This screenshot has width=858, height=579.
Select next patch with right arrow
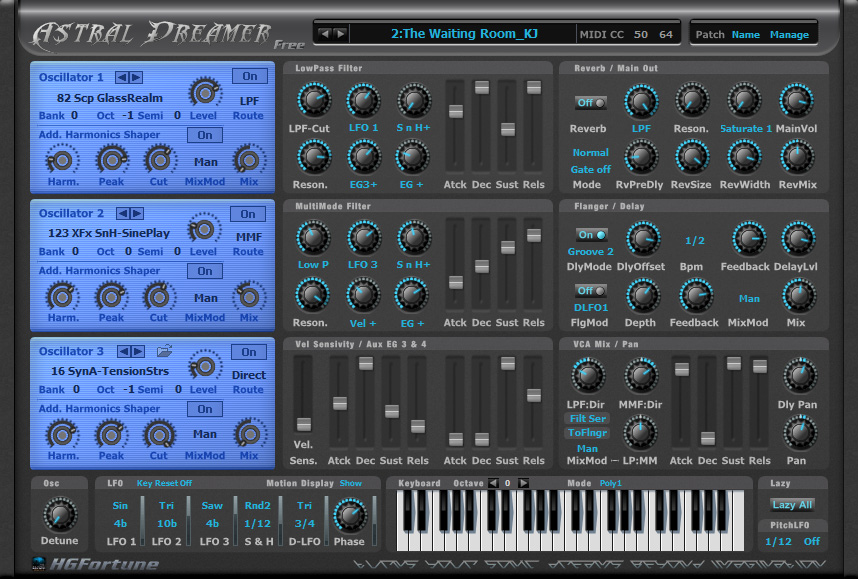340,34
